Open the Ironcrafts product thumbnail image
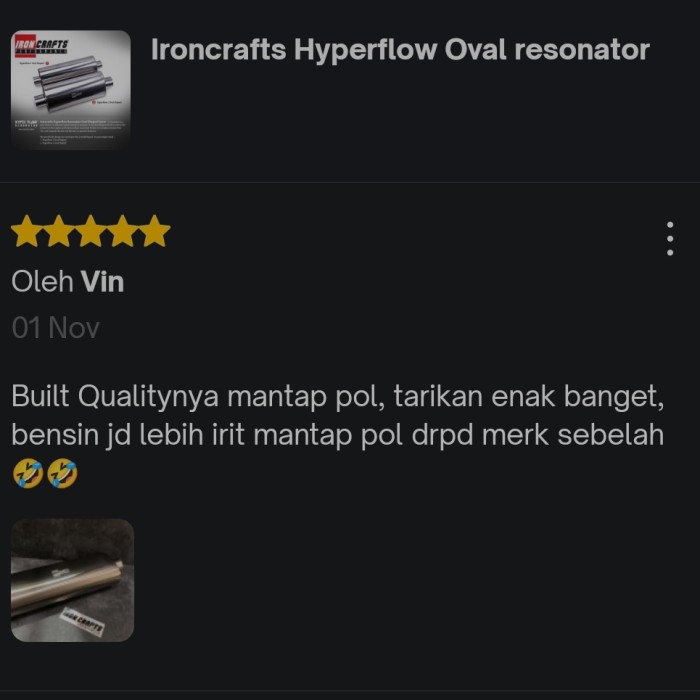The height and width of the screenshot is (700, 700). [71, 90]
